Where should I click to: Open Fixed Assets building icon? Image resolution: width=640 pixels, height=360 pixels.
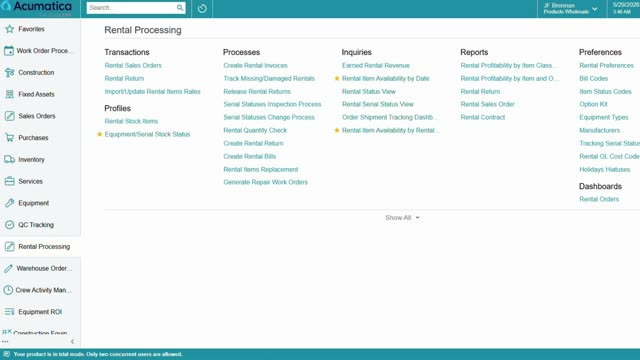9,94
